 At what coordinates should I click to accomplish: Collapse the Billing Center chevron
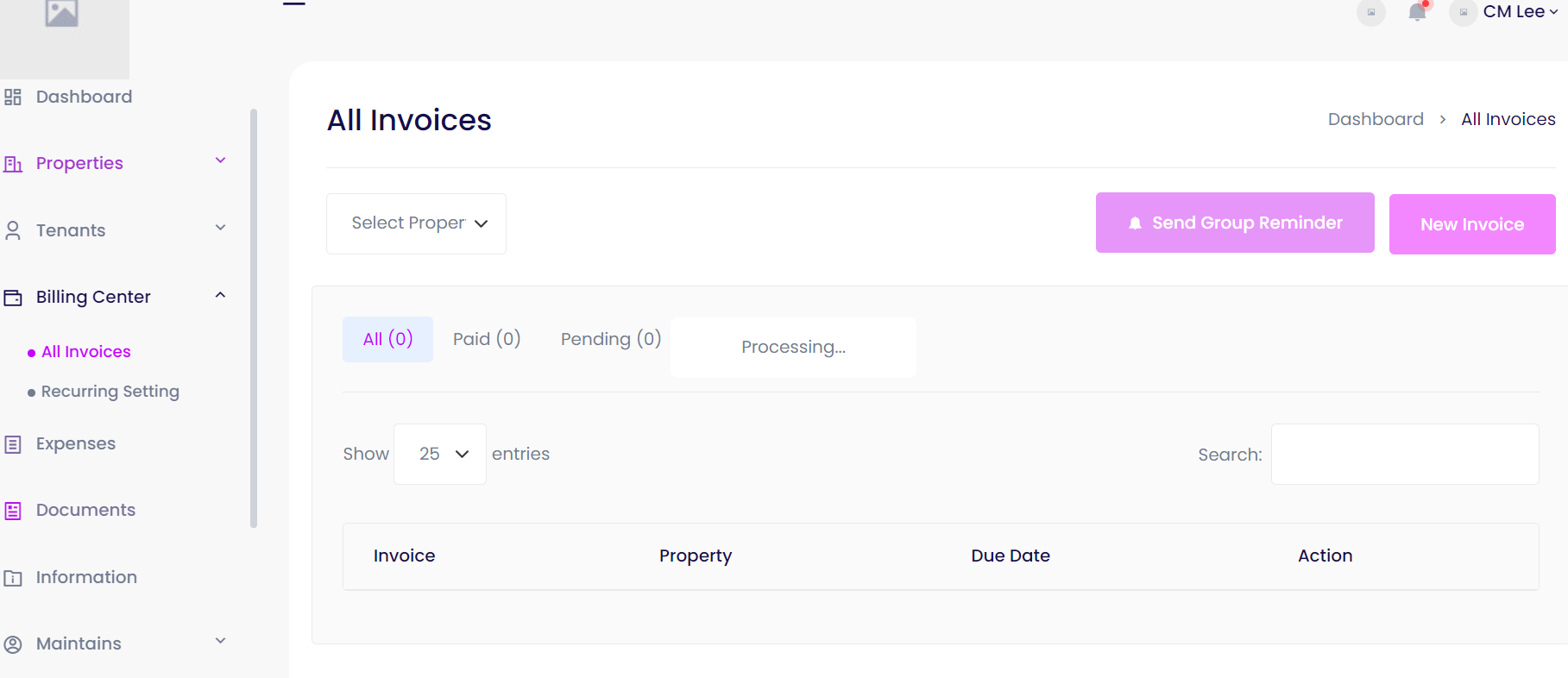221,295
